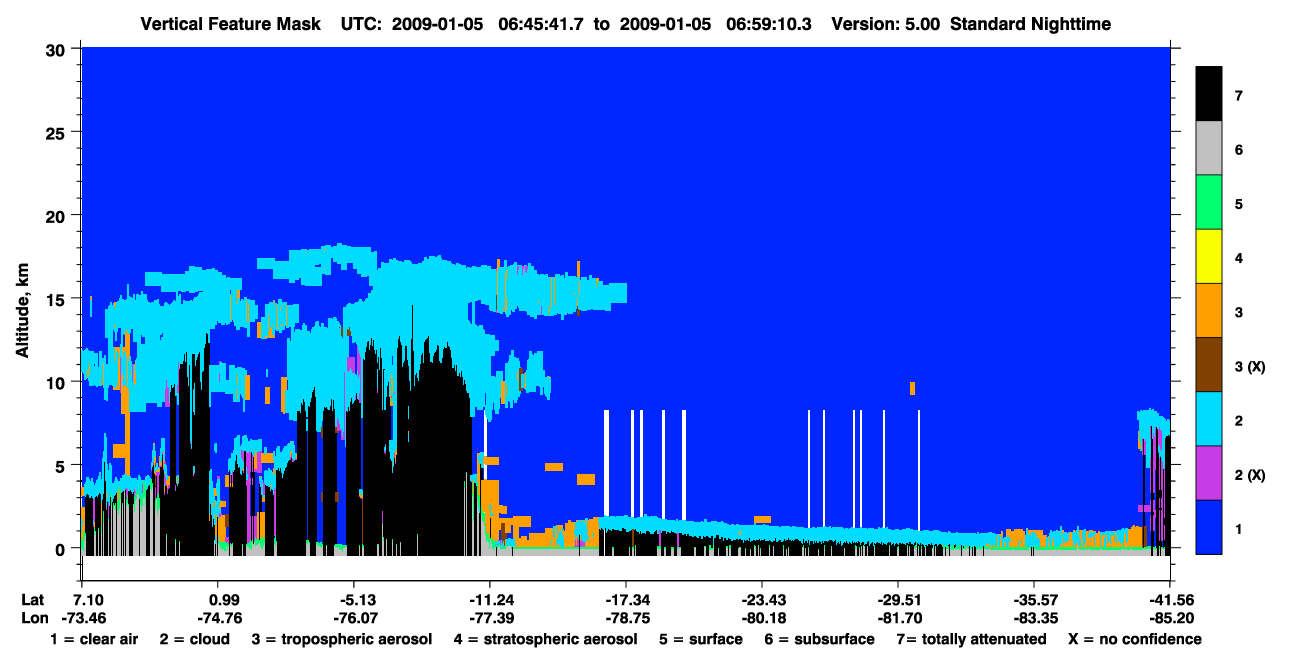The height and width of the screenshot is (667, 1300).
Task: Click the legend text 'X = no confidence'
Action: click(1134, 639)
